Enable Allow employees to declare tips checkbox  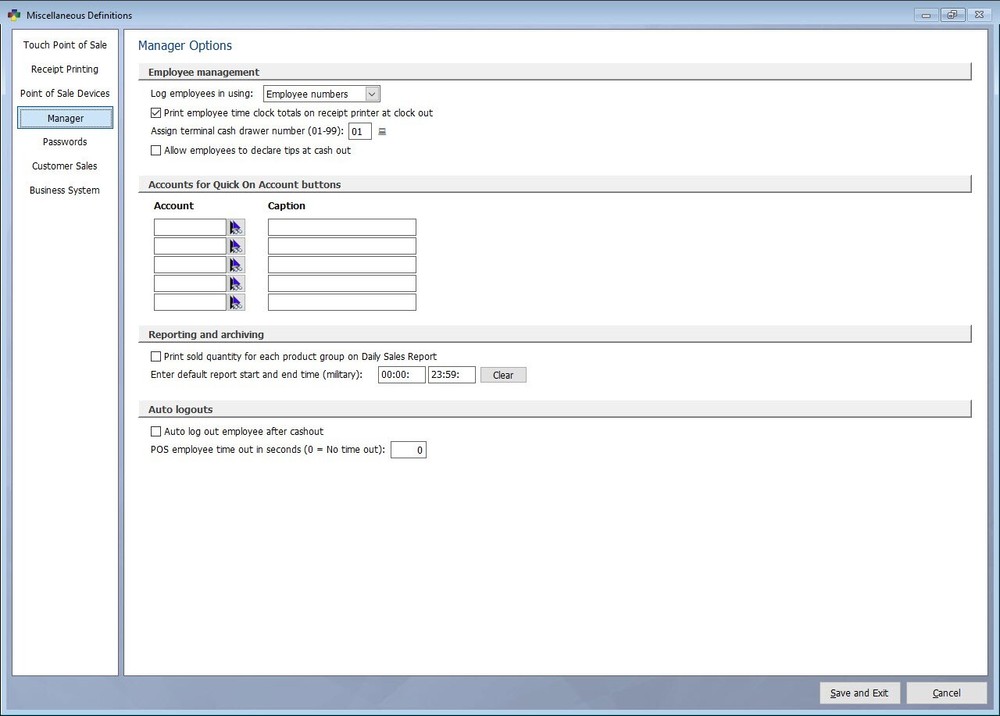tap(156, 151)
